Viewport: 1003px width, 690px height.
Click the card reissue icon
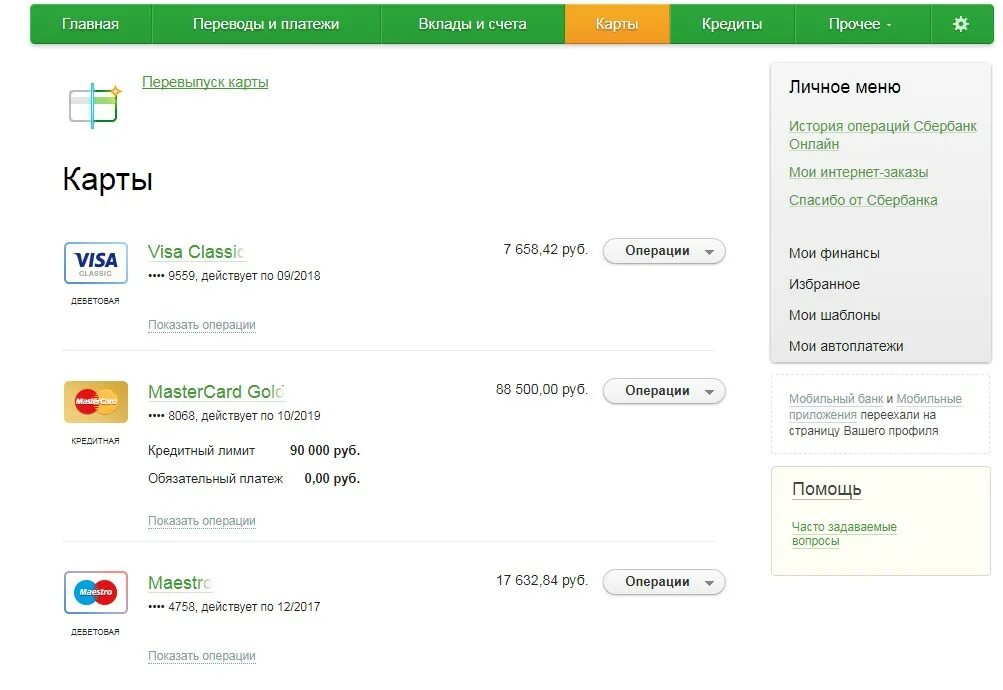(95, 105)
